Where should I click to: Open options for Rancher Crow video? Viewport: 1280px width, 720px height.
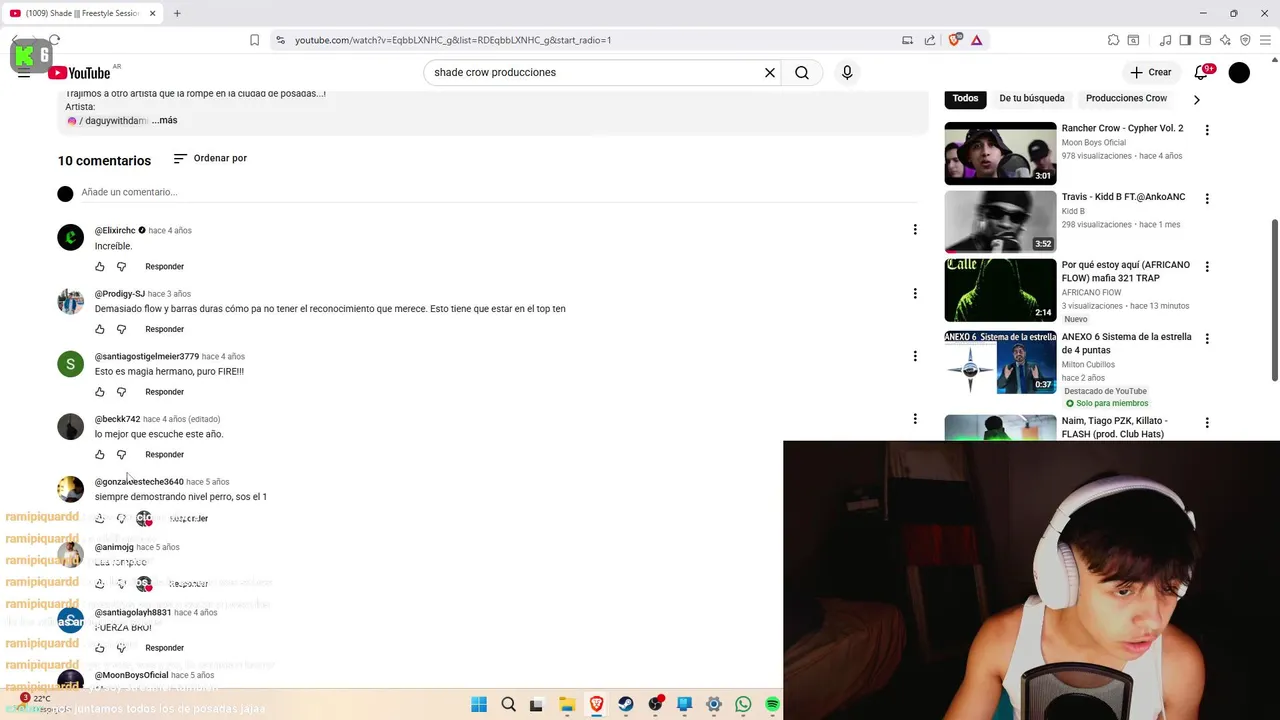[1207, 130]
